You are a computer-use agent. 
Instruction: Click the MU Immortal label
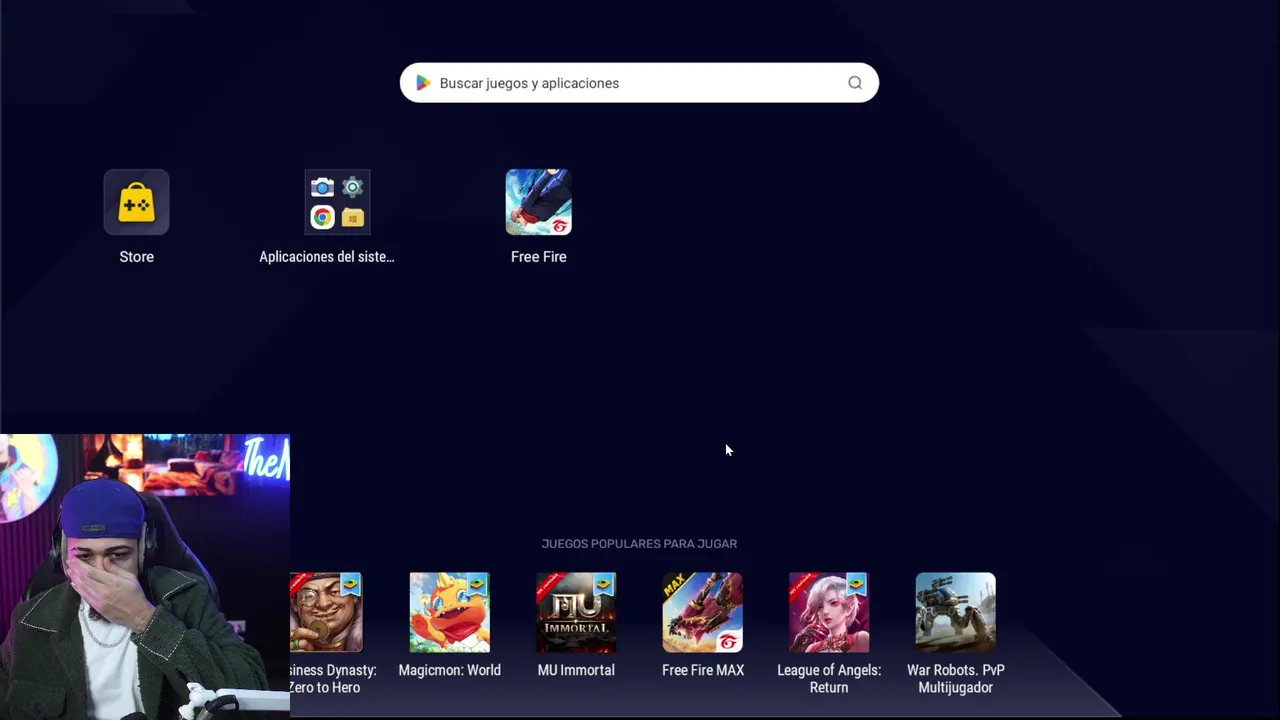click(x=576, y=670)
